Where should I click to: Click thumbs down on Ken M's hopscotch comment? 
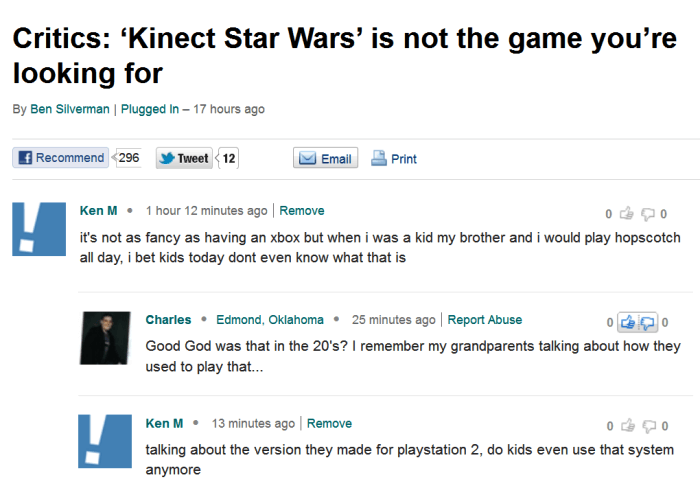coord(647,213)
